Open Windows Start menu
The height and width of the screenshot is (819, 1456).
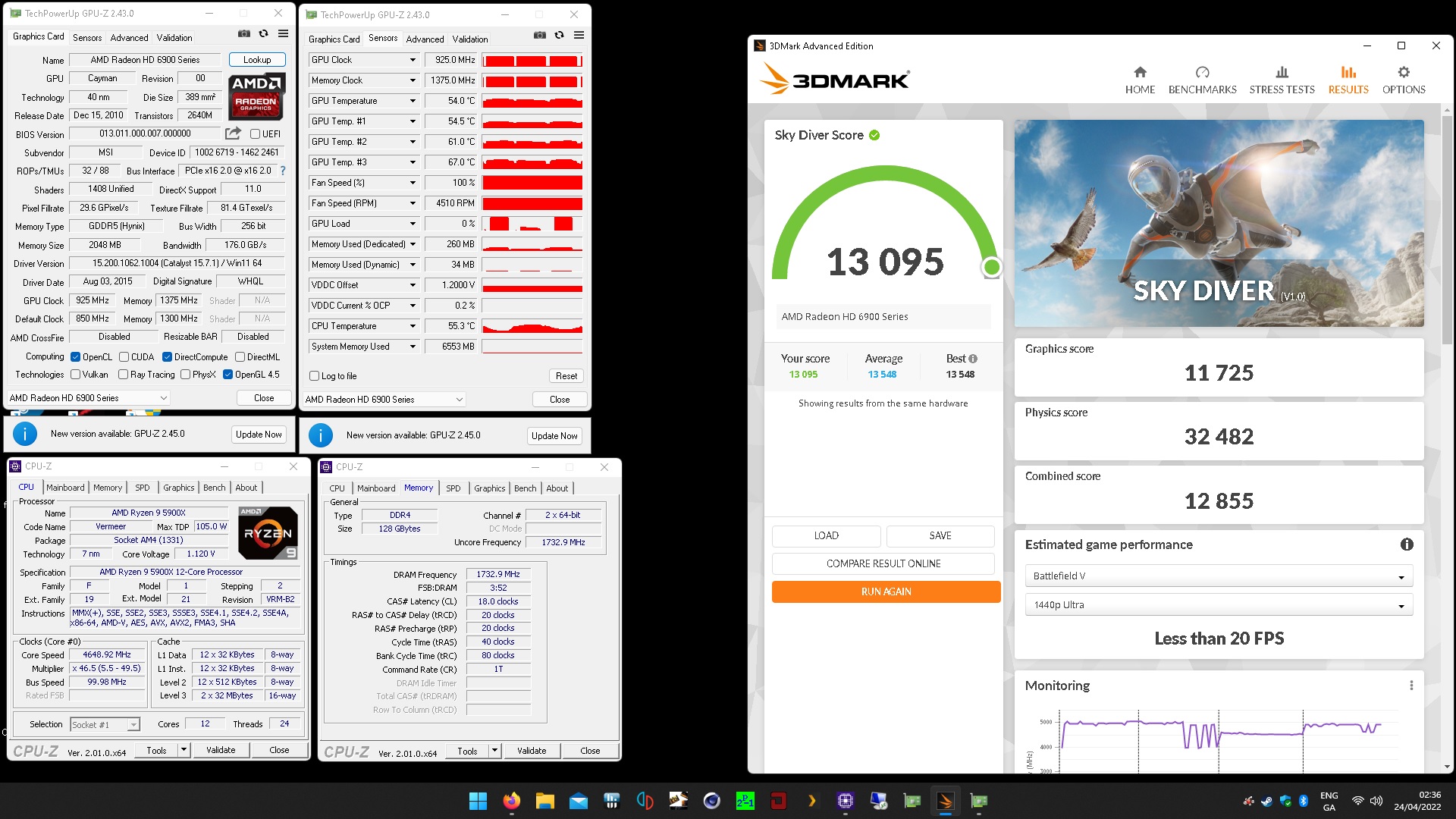478,801
